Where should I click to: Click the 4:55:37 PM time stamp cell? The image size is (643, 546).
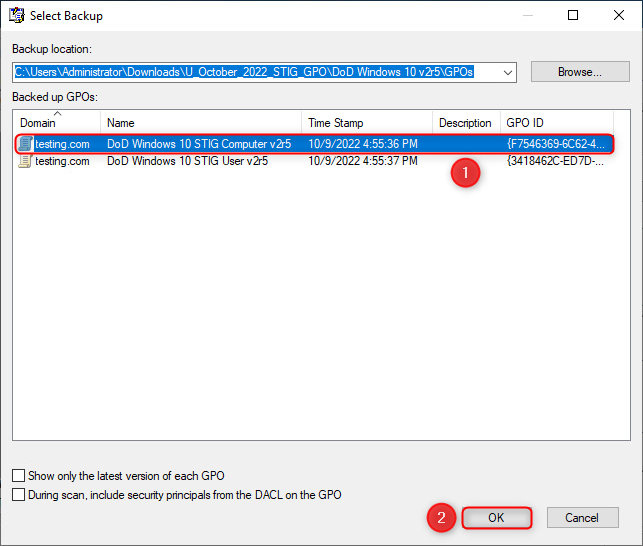[x=363, y=160]
